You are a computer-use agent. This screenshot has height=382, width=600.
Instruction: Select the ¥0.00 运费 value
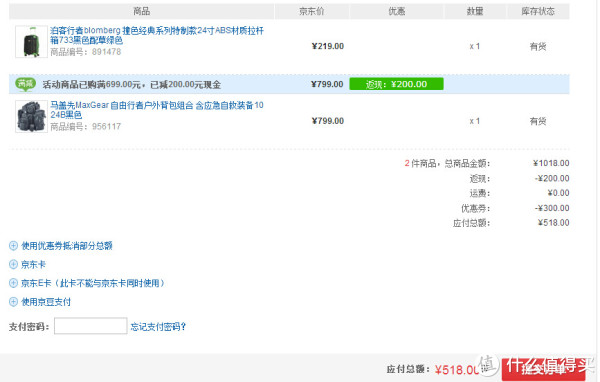(x=558, y=193)
